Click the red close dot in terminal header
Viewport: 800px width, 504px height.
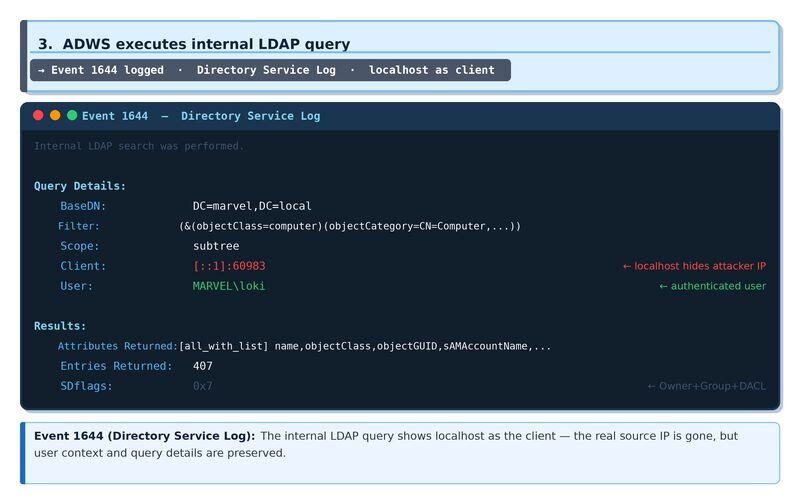coord(38,116)
